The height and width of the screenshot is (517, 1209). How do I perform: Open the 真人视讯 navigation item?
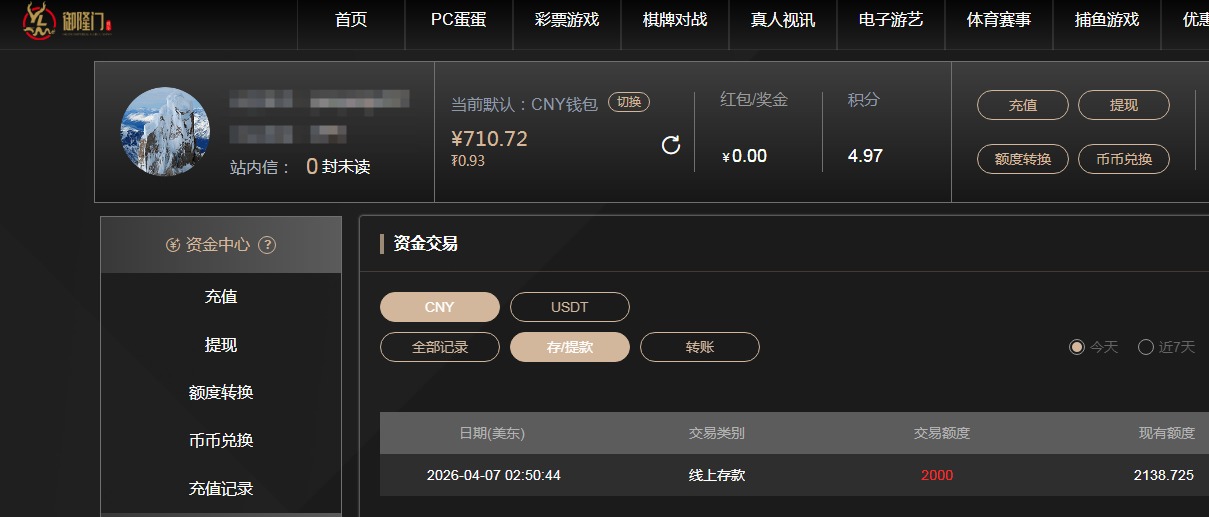click(x=783, y=20)
